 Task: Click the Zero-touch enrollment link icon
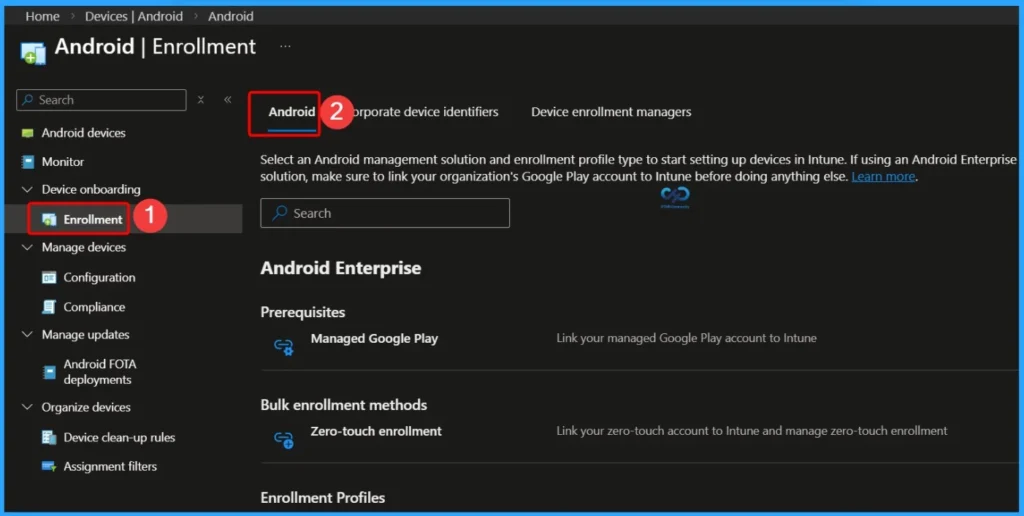283,439
